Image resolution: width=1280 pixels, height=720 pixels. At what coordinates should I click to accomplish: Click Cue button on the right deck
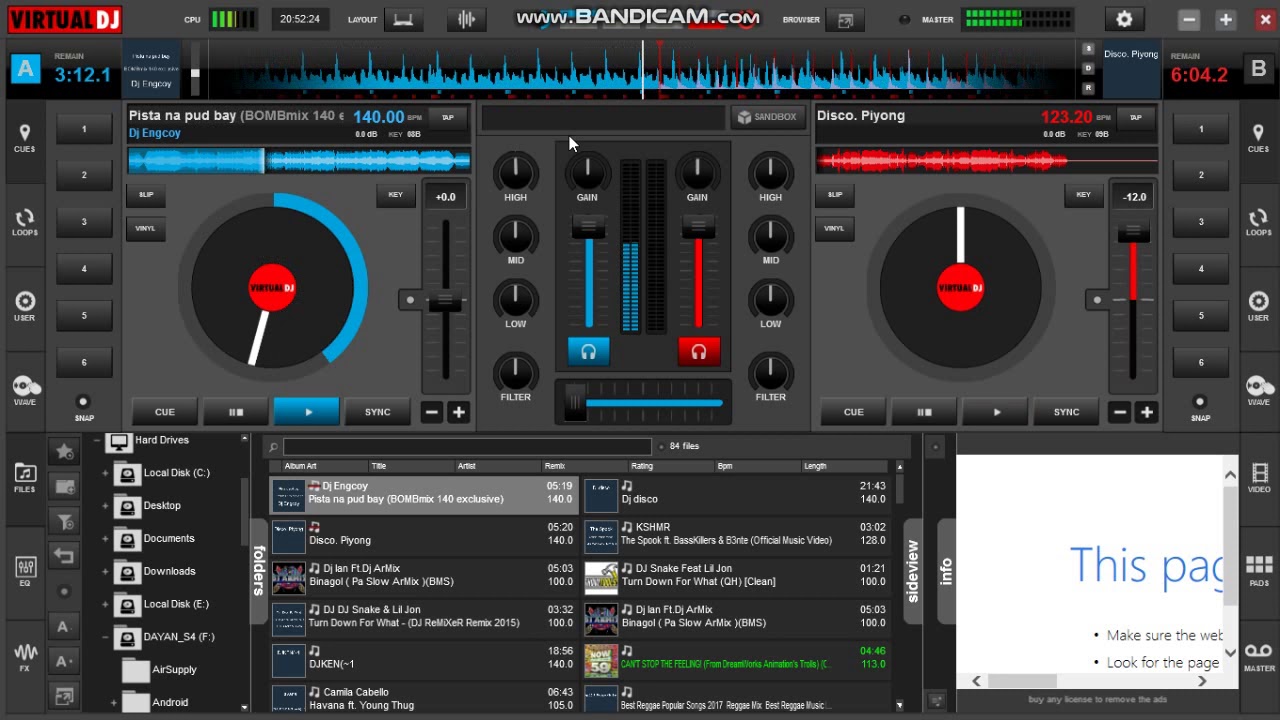[x=853, y=412]
